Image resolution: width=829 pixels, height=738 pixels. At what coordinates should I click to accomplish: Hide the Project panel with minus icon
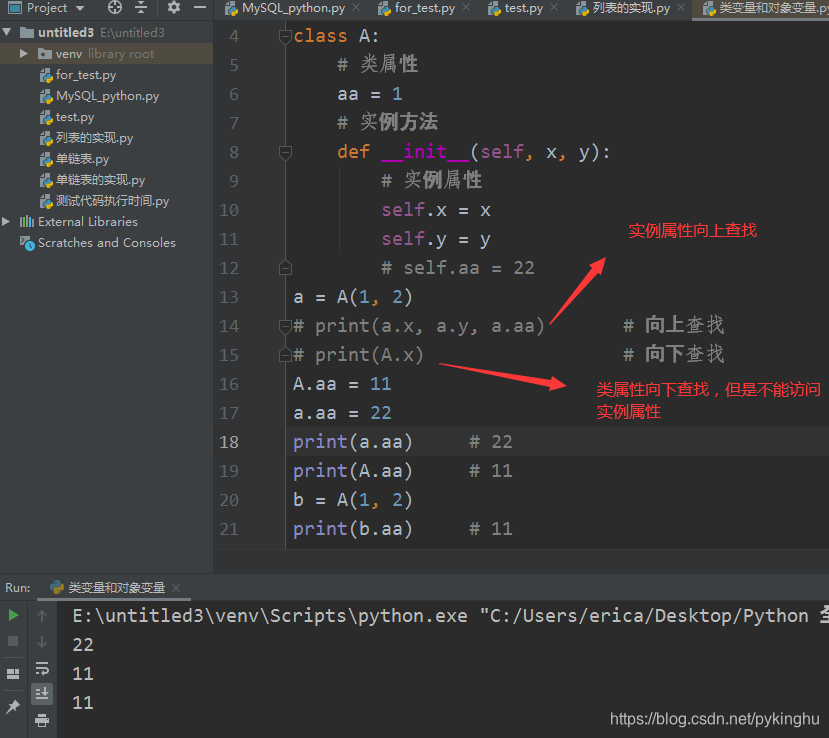point(200,7)
